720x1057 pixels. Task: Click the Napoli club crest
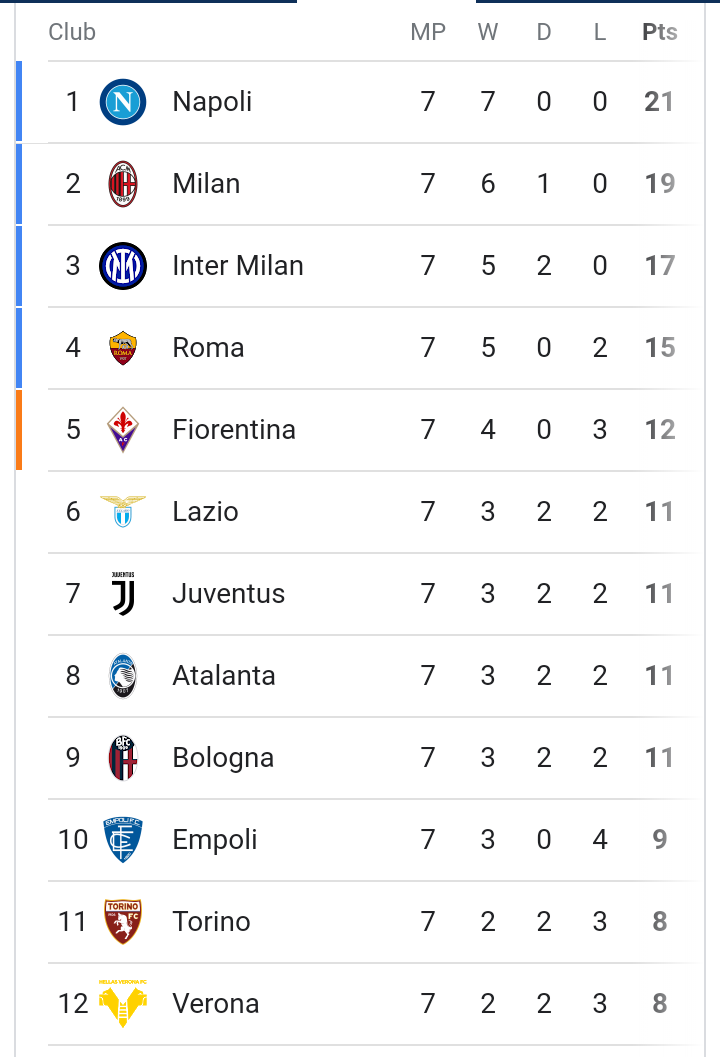123,102
